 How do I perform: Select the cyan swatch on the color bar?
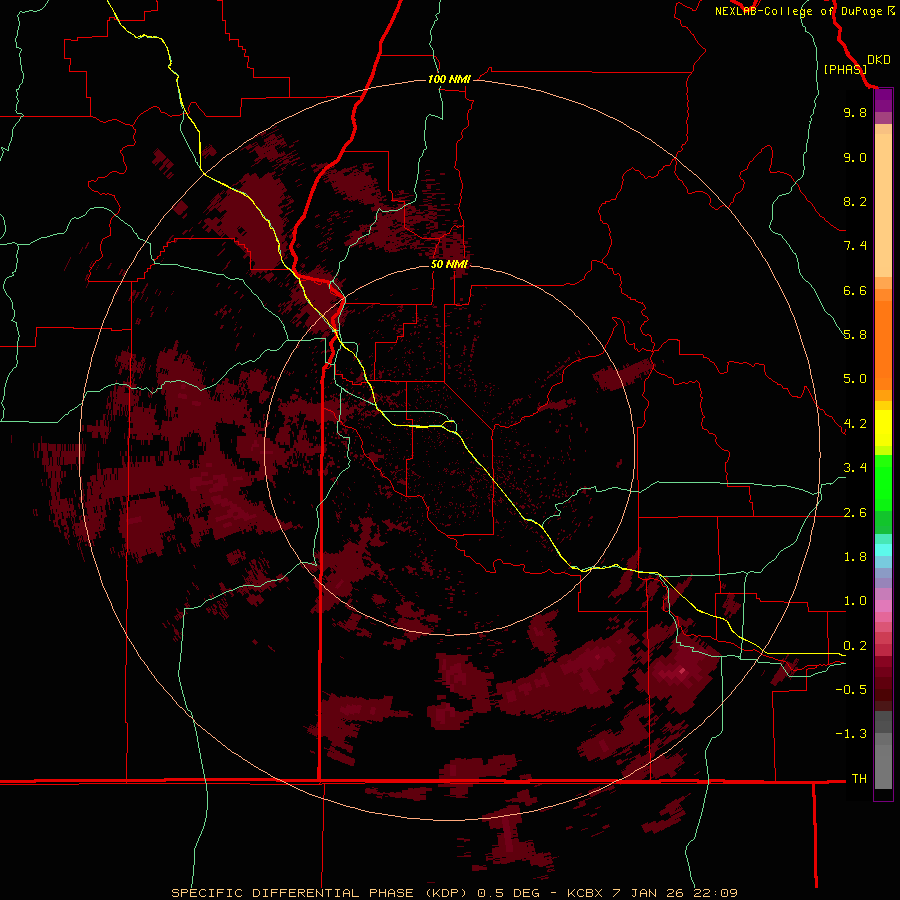(x=883, y=550)
